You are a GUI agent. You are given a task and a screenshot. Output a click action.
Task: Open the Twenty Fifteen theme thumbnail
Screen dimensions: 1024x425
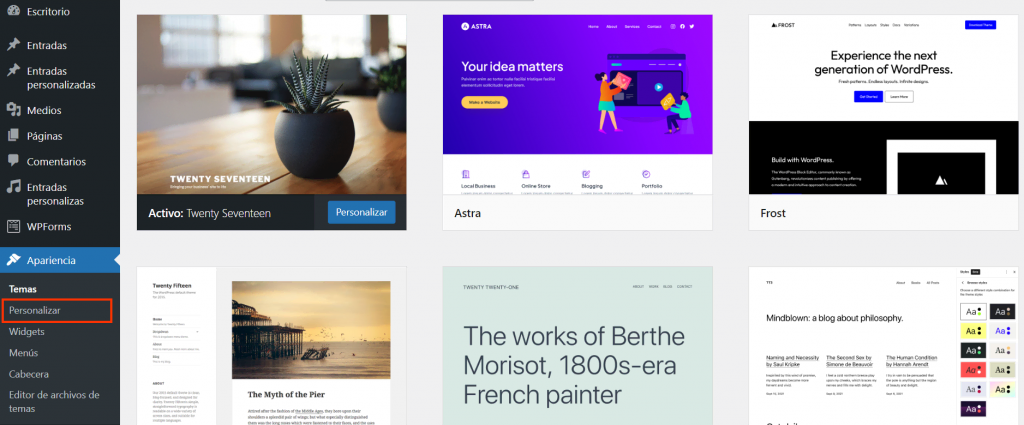pos(272,346)
